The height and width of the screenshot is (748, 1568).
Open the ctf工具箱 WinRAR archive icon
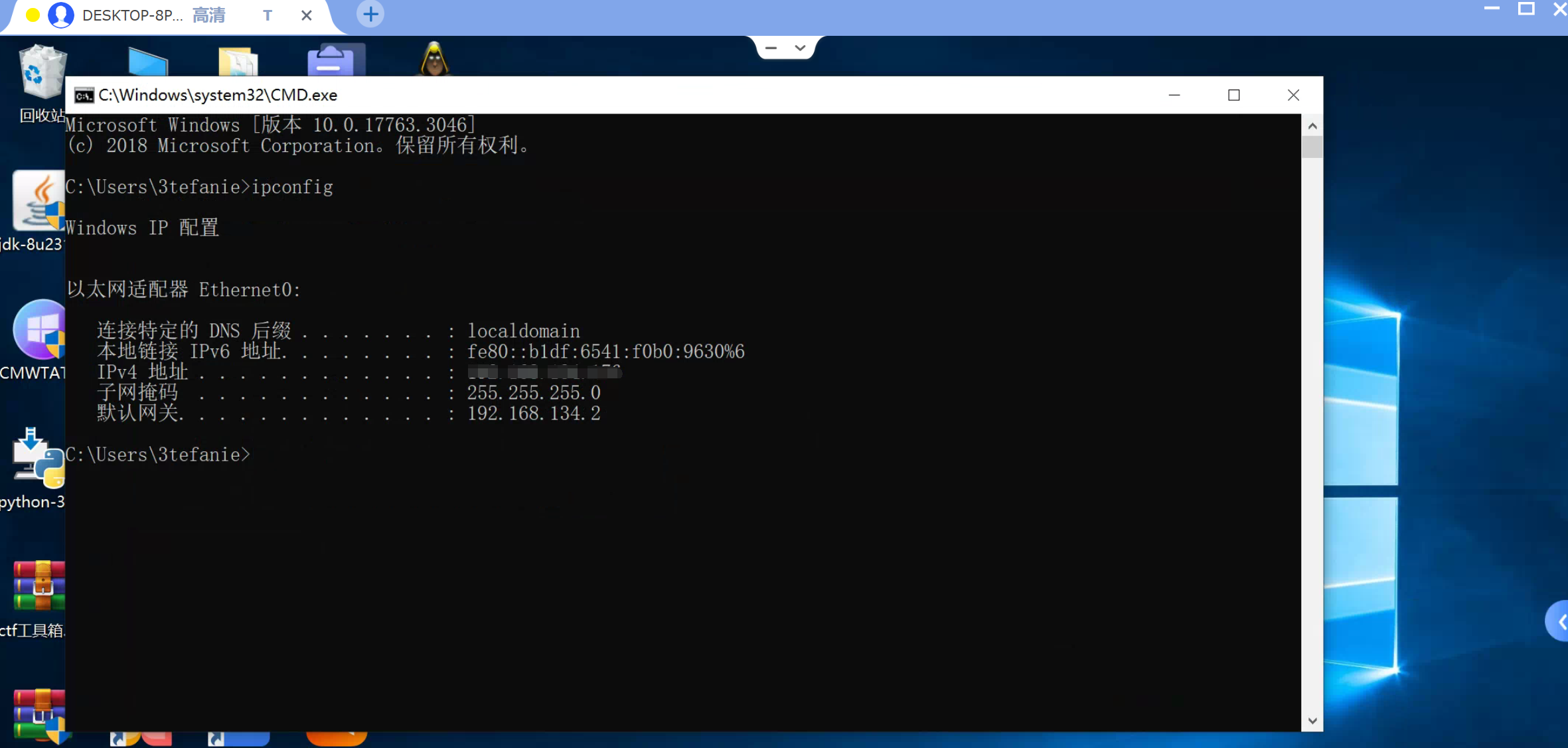coord(39,587)
